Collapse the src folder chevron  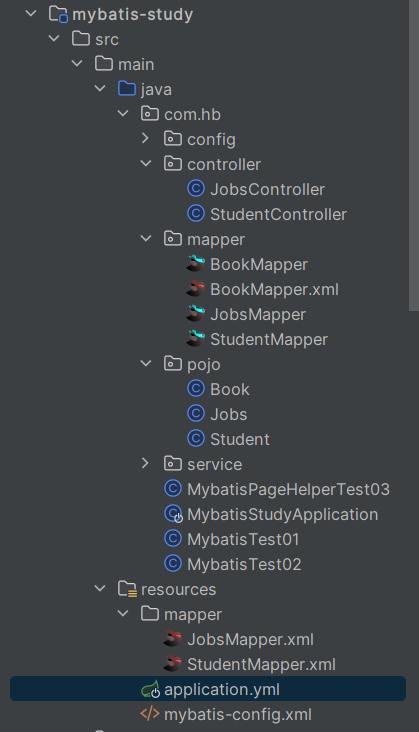[54, 38]
